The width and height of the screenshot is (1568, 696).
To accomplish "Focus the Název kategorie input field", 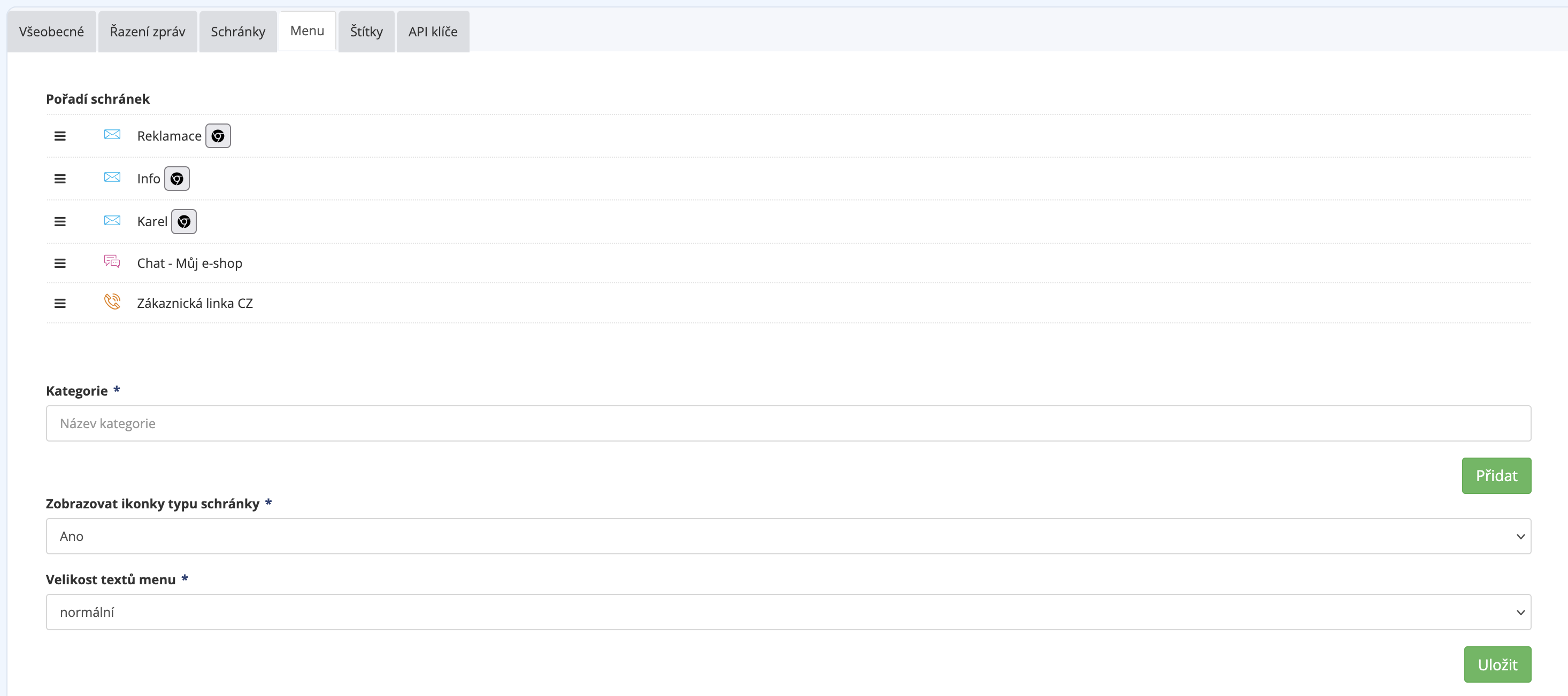I will click(x=788, y=423).
